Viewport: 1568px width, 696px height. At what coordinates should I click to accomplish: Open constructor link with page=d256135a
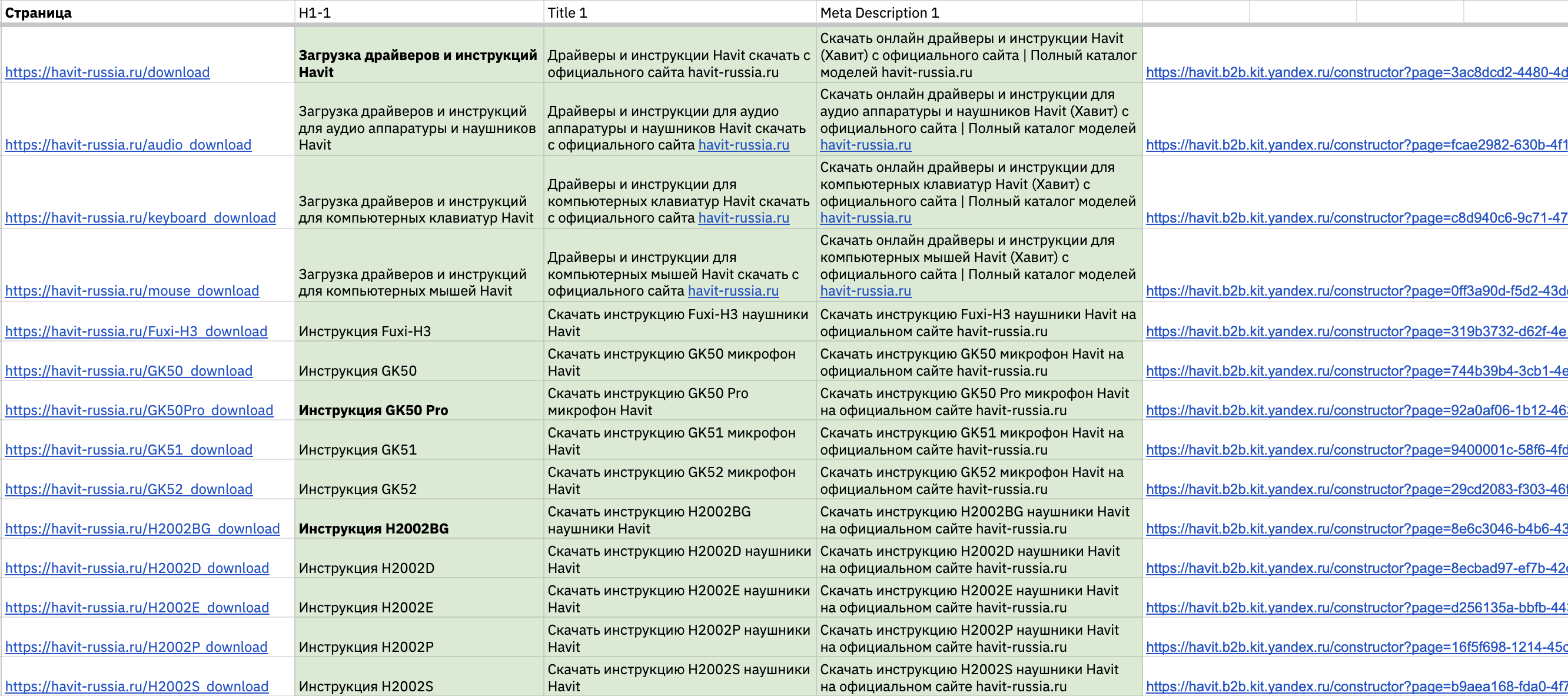point(1357,608)
